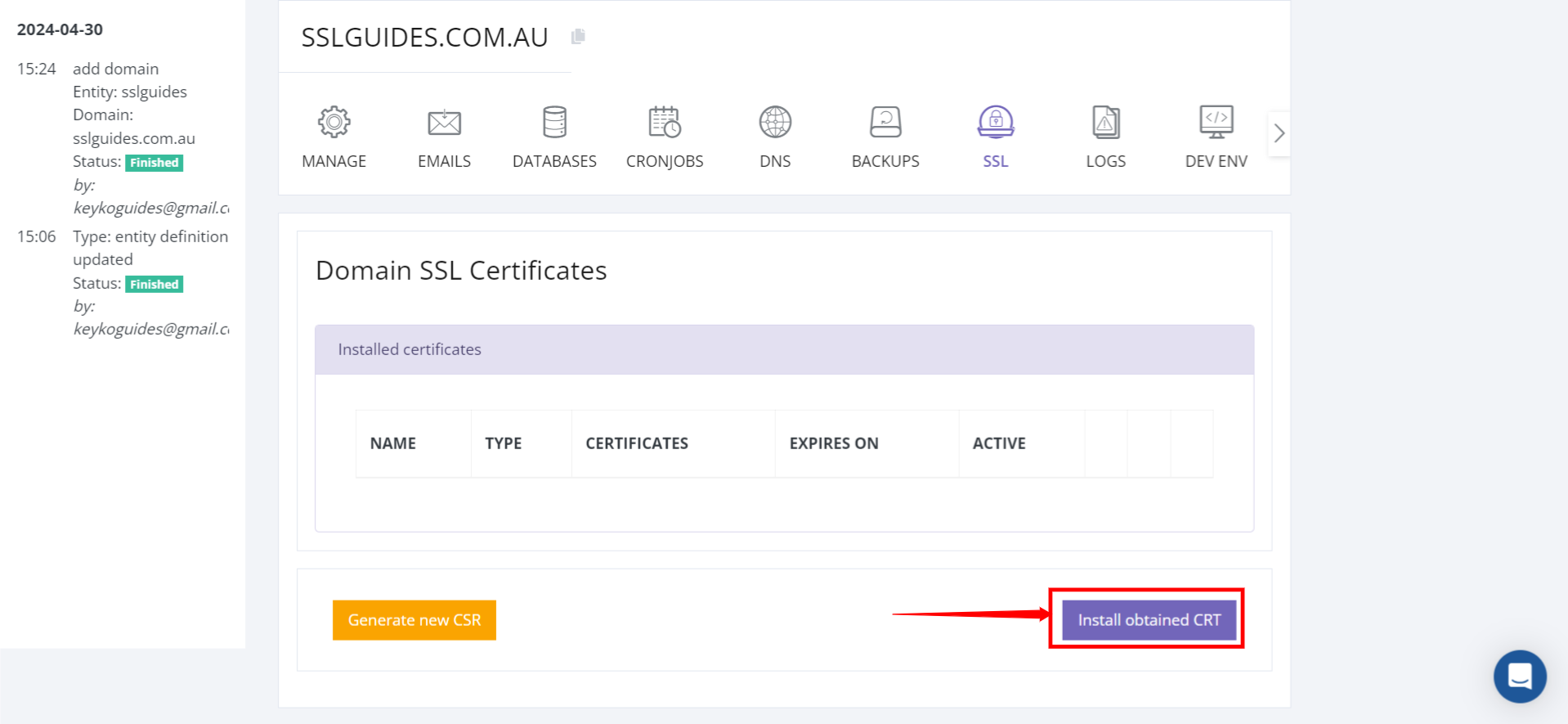Open the DNS globe icon
This screenshot has width=1568, height=724.
click(775, 123)
